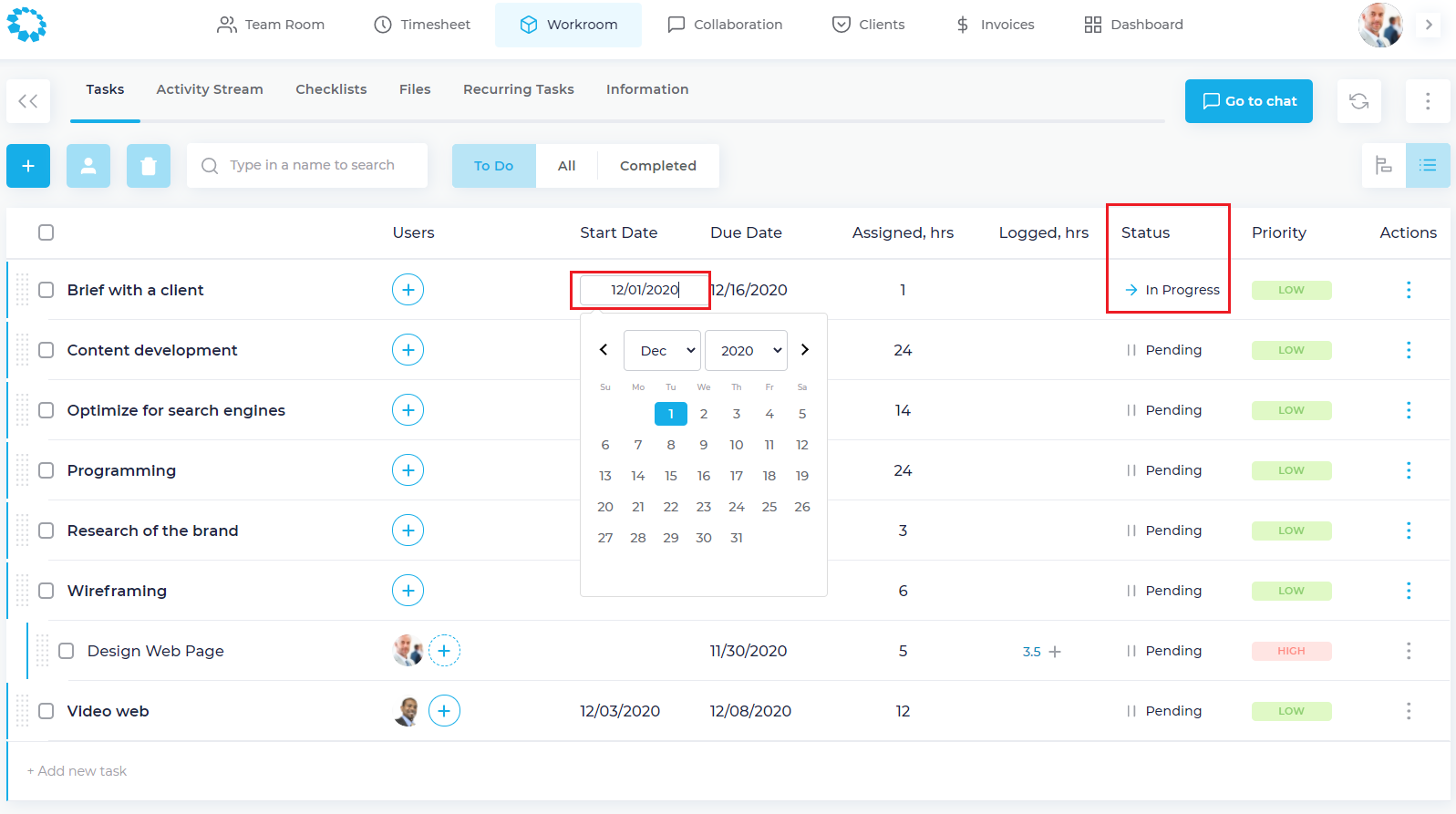Click the assign user icon in toolbar
The height and width of the screenshot is (814, 1456).
click(88, 166)
